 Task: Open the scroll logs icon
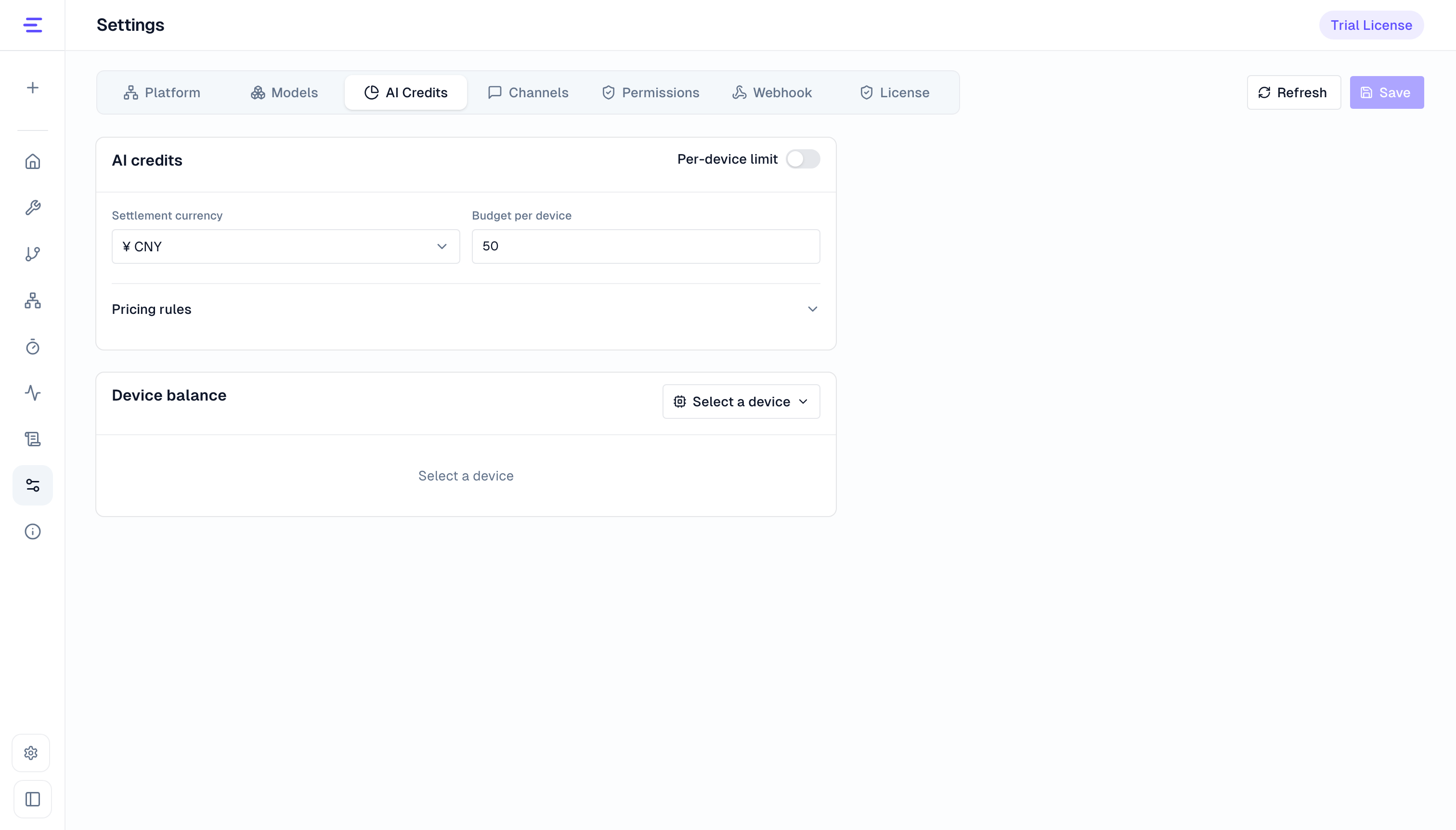click(x=32, y=439)
